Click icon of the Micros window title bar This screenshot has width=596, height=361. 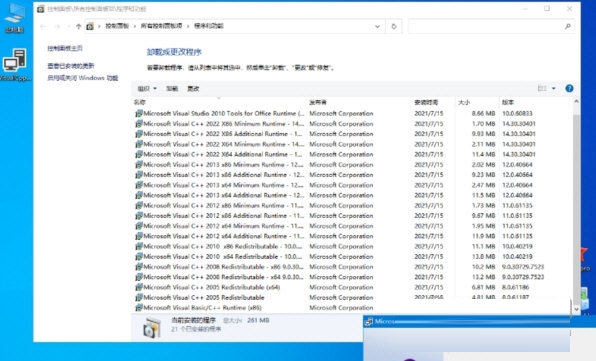(368, 322)
